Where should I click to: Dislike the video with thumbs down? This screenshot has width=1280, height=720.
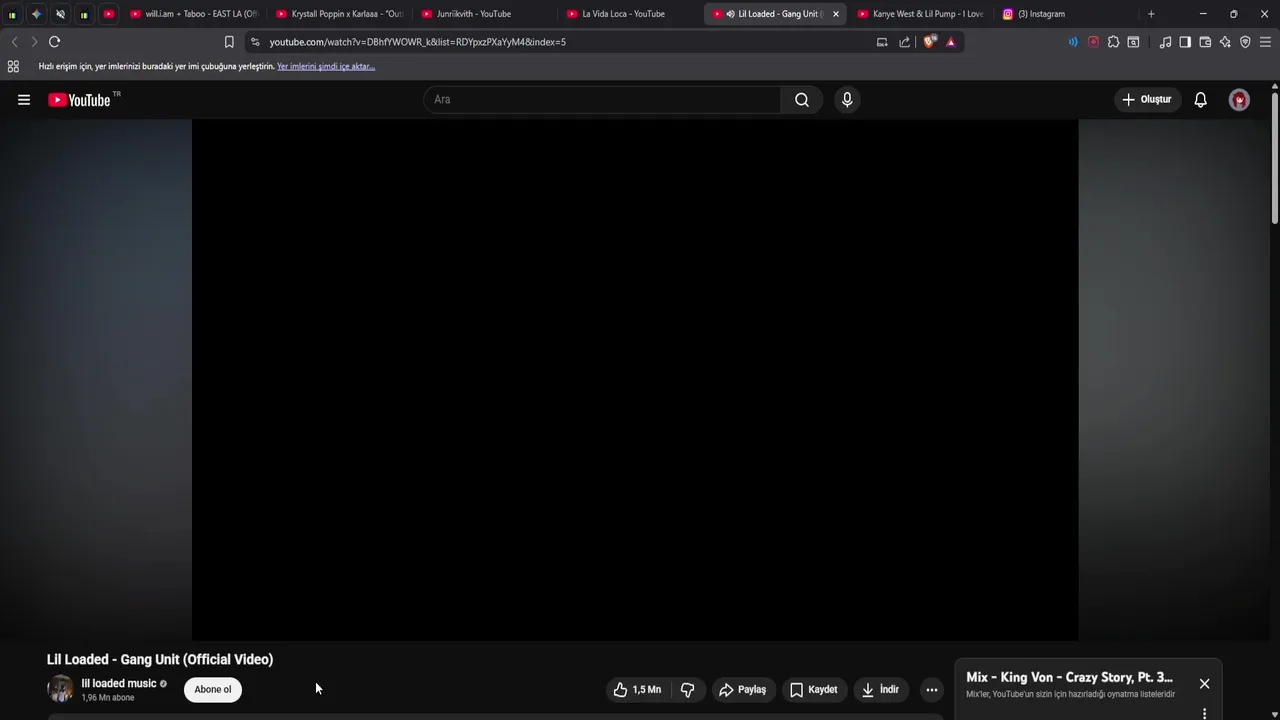pyautogui.click(x=688, y=689)
